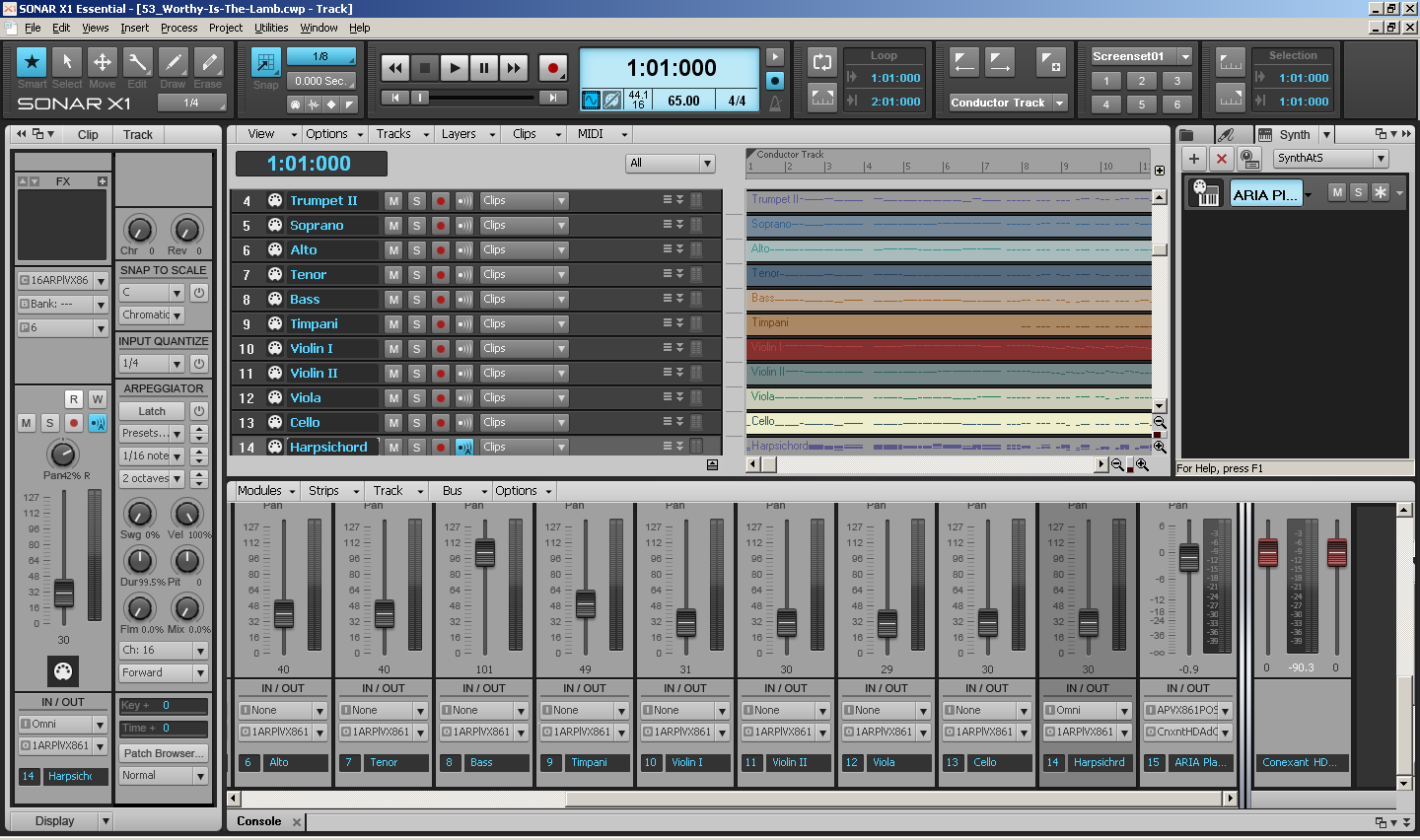Mute the Soprano track
Screen dimensions: 1420x840
click(x=393, y=225)
